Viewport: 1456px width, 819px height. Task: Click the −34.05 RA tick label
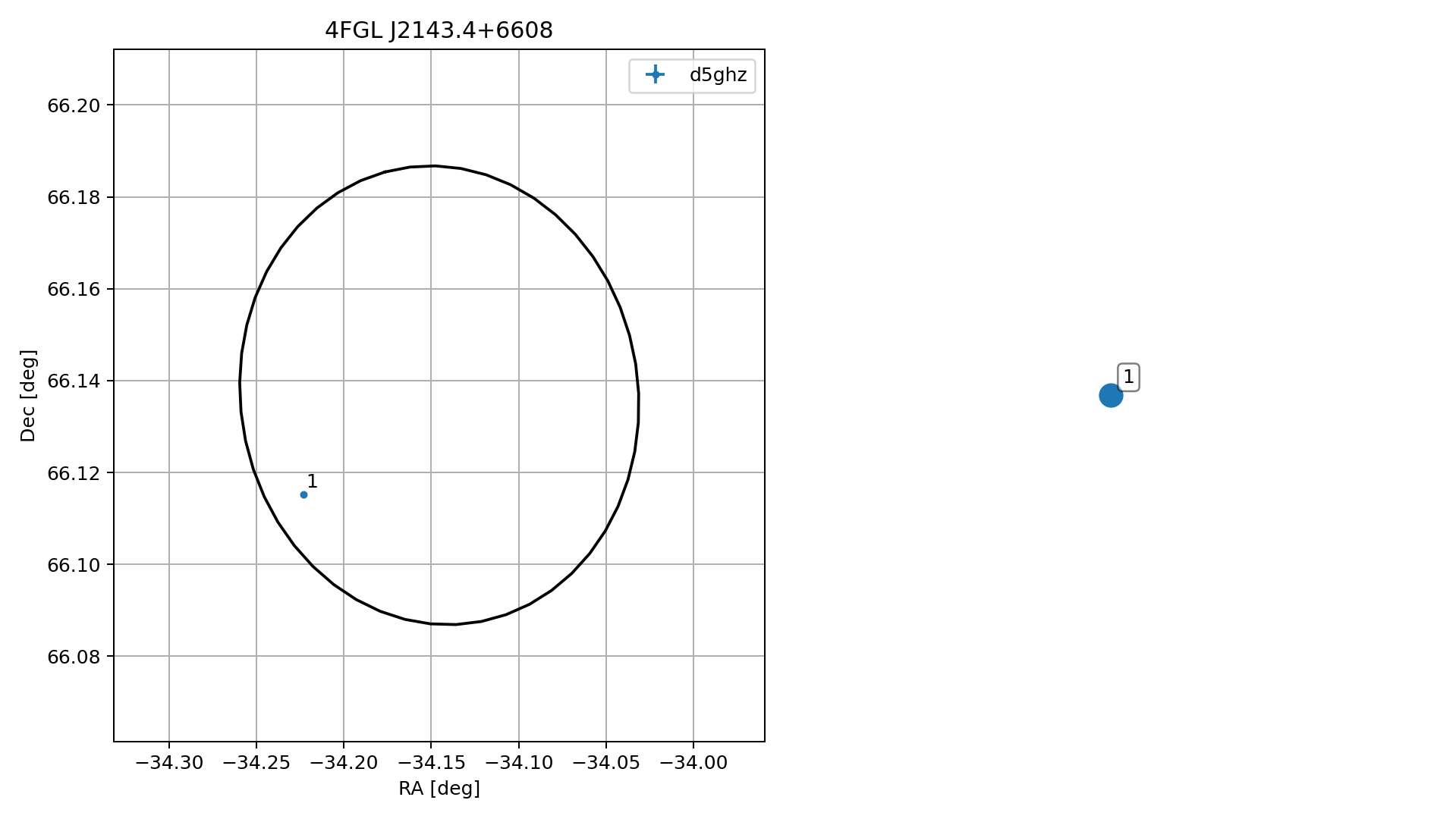pyautogui.click(x=606, y=763)
